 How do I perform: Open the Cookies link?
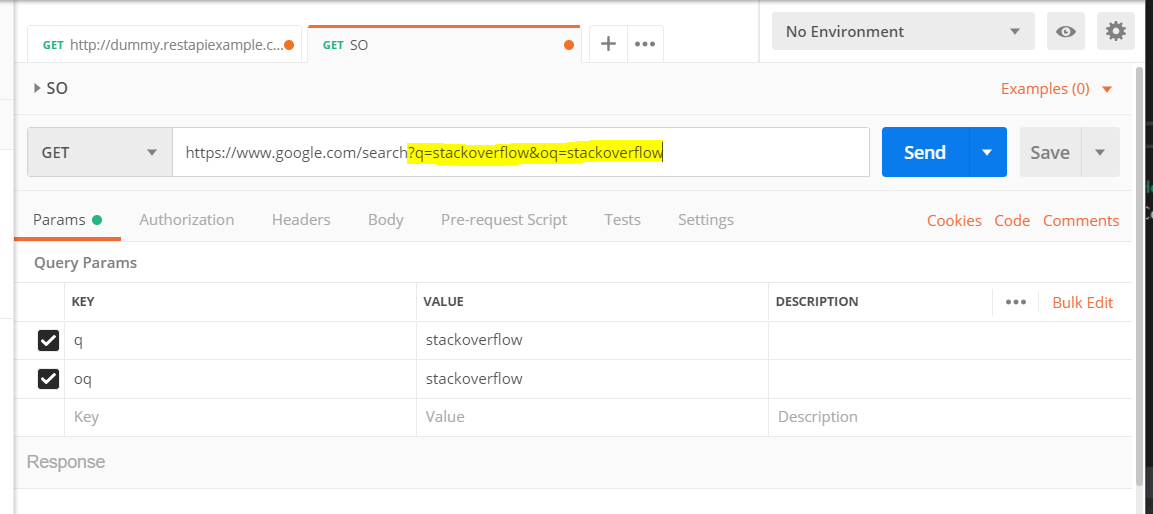coord(954,221)
